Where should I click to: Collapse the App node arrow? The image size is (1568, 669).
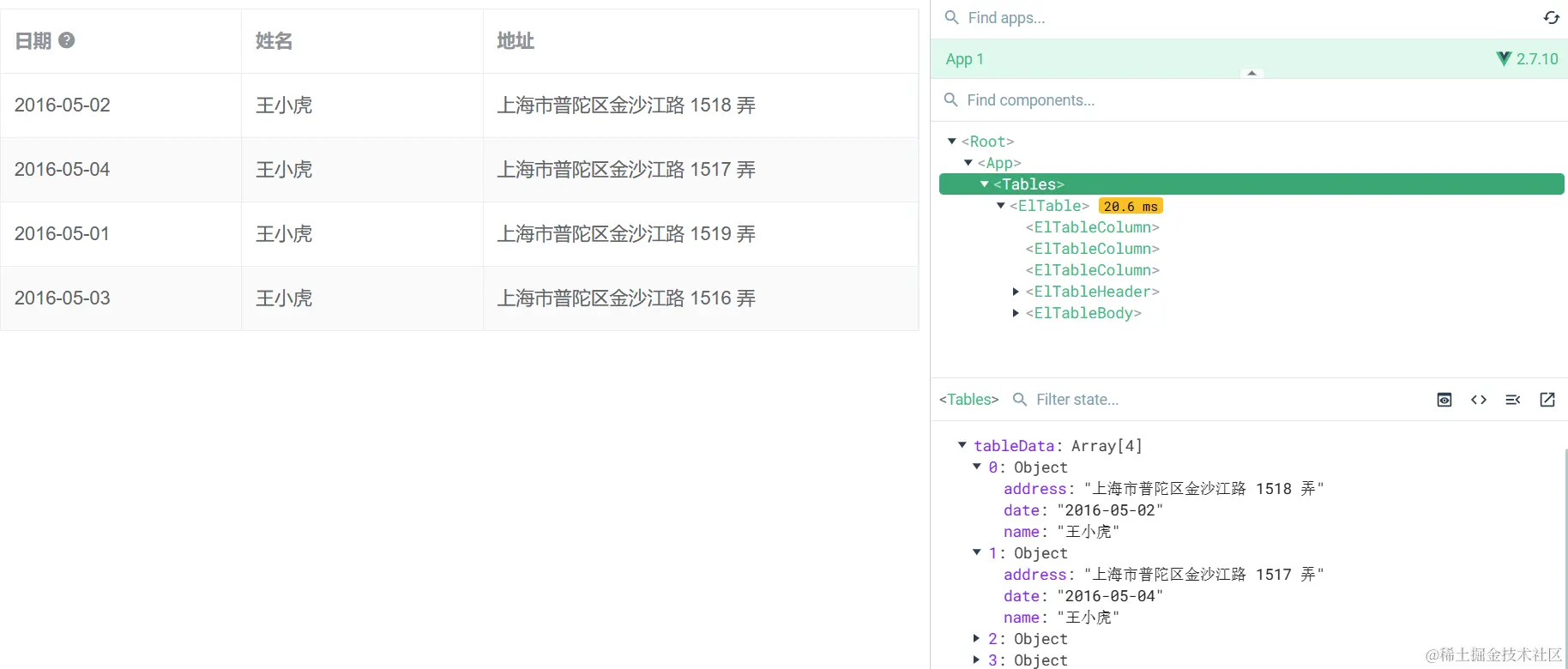968,163
